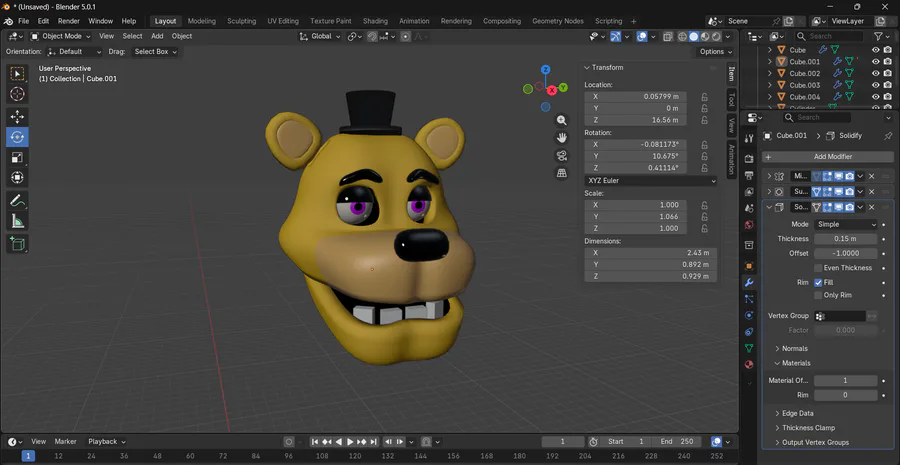900x465 pixels.
Task: Open Global transform orientation dropdown
Action: click(x=320, y=36)
